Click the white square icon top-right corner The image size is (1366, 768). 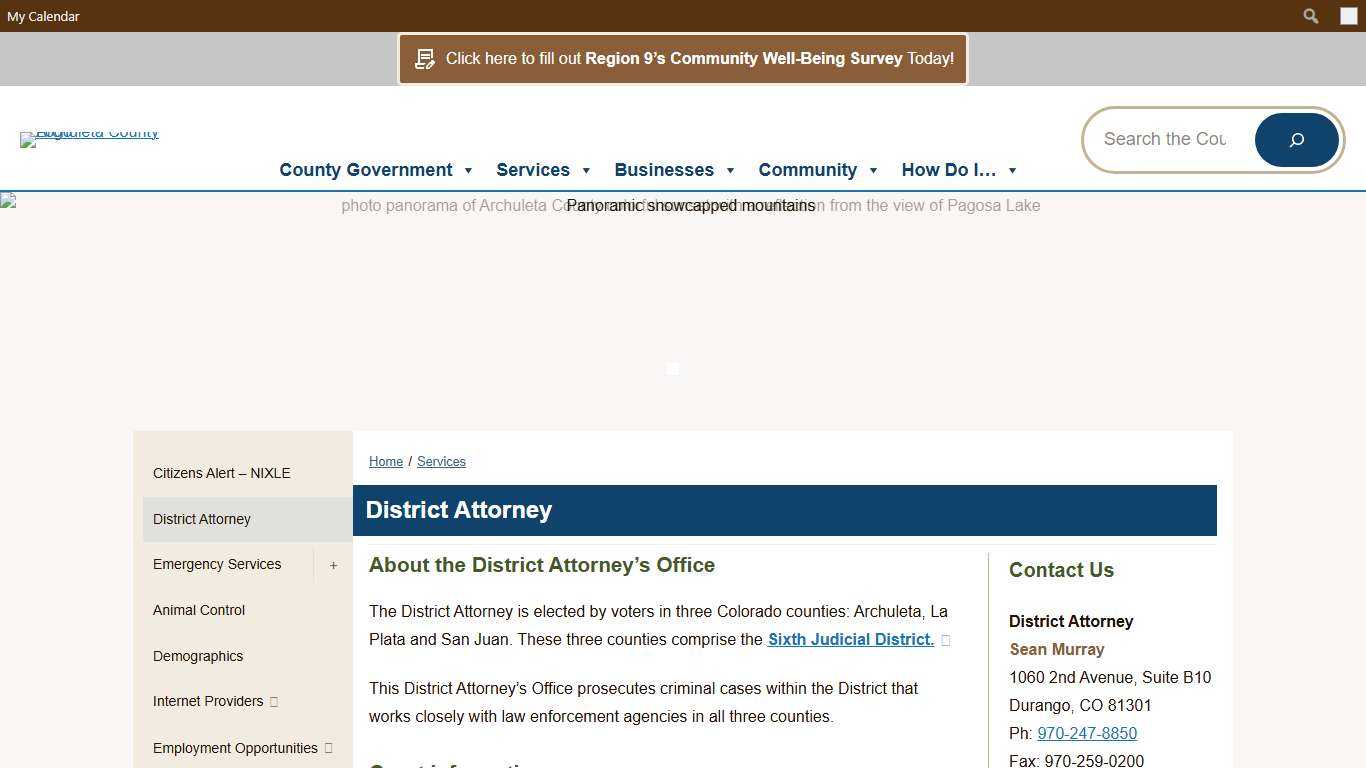(1347, 16)
